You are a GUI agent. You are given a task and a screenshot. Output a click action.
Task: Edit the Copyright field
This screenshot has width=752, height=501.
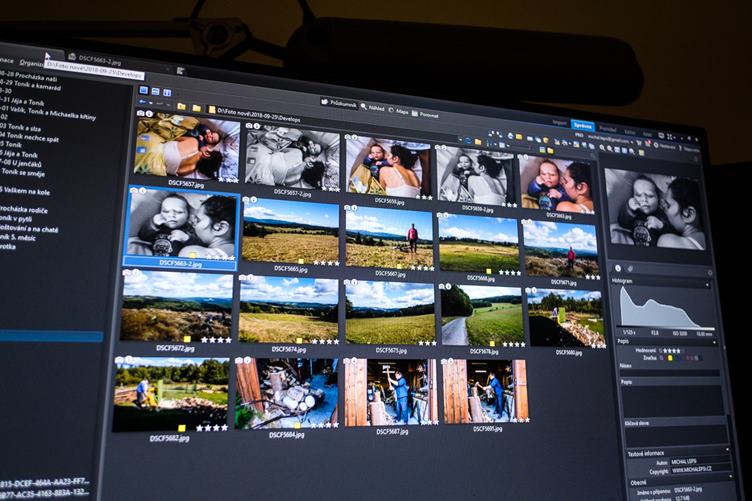point(701,471)
